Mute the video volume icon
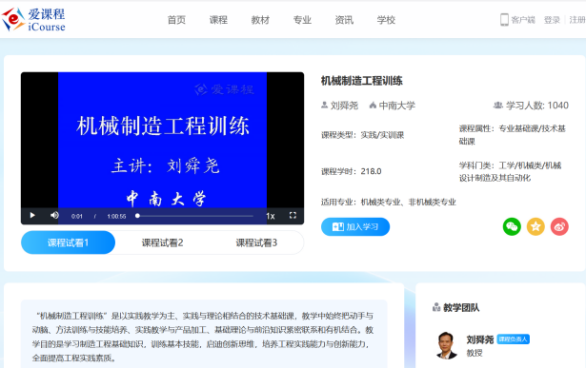The image size is (586, 368). pyautogui.click(x=55, y=215)
